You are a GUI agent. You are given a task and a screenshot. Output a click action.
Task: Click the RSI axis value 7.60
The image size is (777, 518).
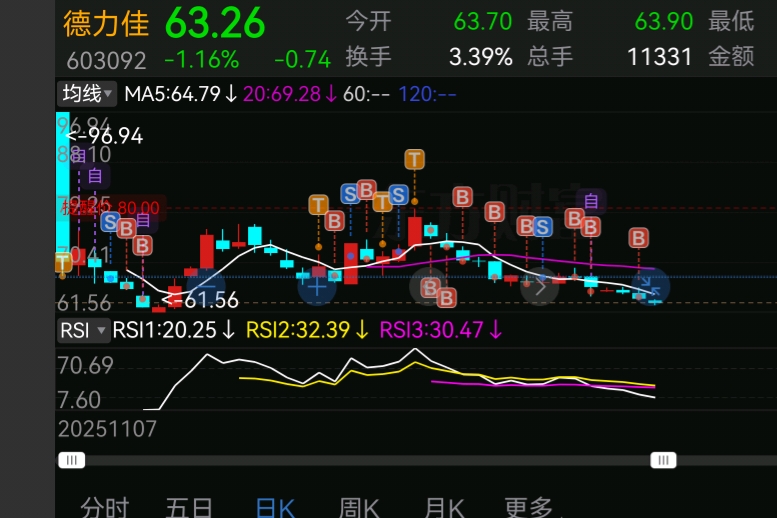point(79,400)
